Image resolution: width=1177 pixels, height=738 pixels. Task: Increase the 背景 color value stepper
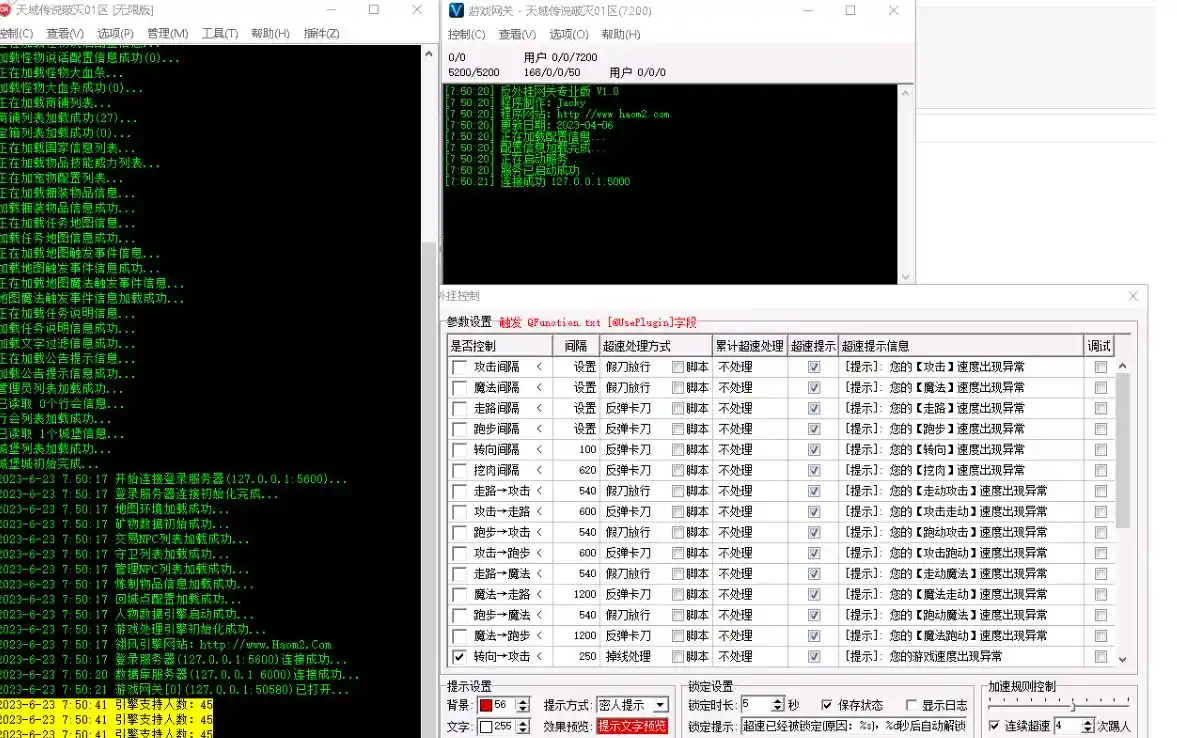coord(522,701)
